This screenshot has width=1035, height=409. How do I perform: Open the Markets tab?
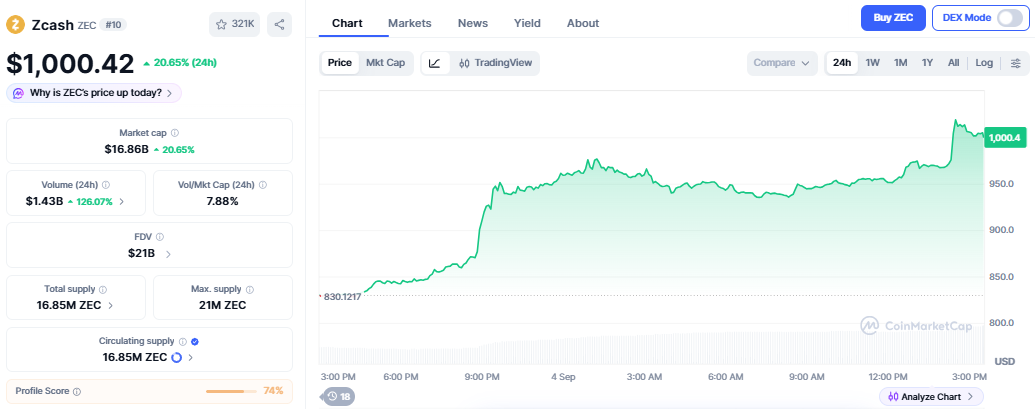click(410, 23)
